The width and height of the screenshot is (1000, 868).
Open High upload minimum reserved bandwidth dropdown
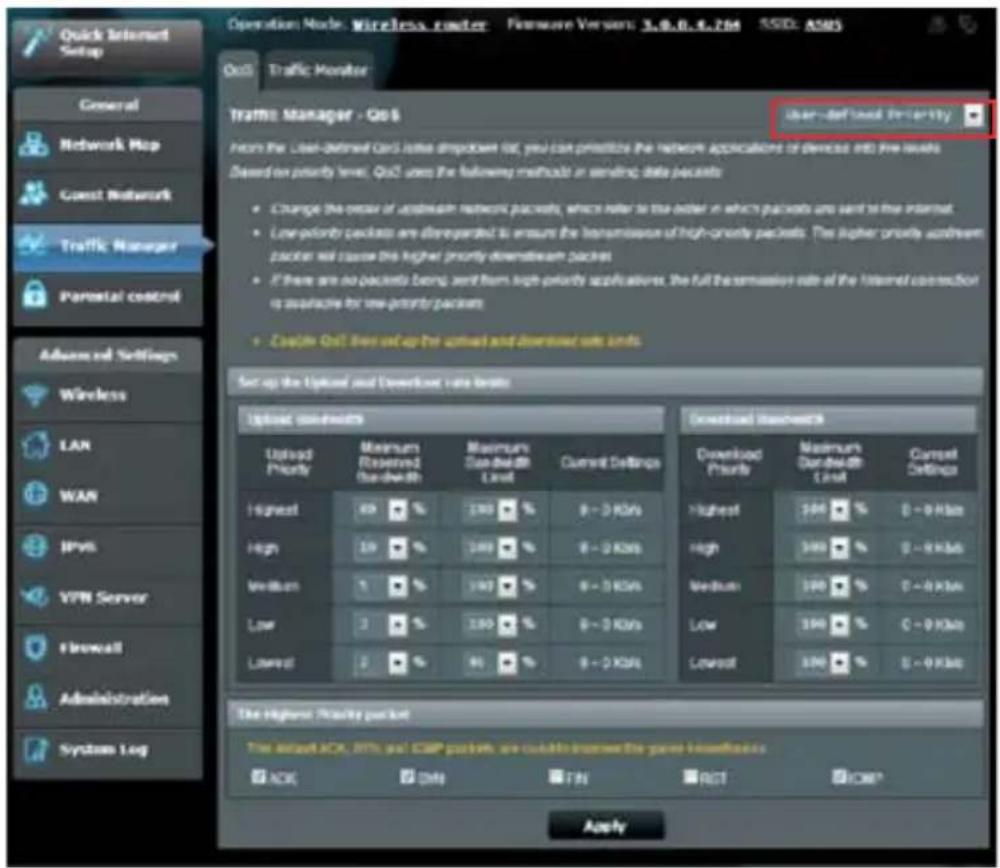click(380, 548)
